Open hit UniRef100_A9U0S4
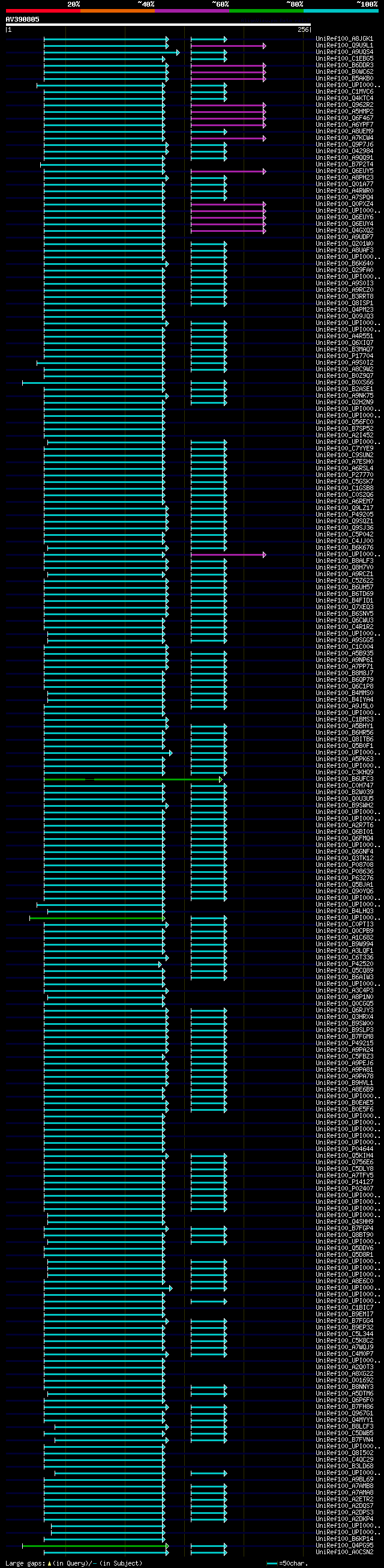The height and width of the screenshot is (1568, 384). click(344, 52)
